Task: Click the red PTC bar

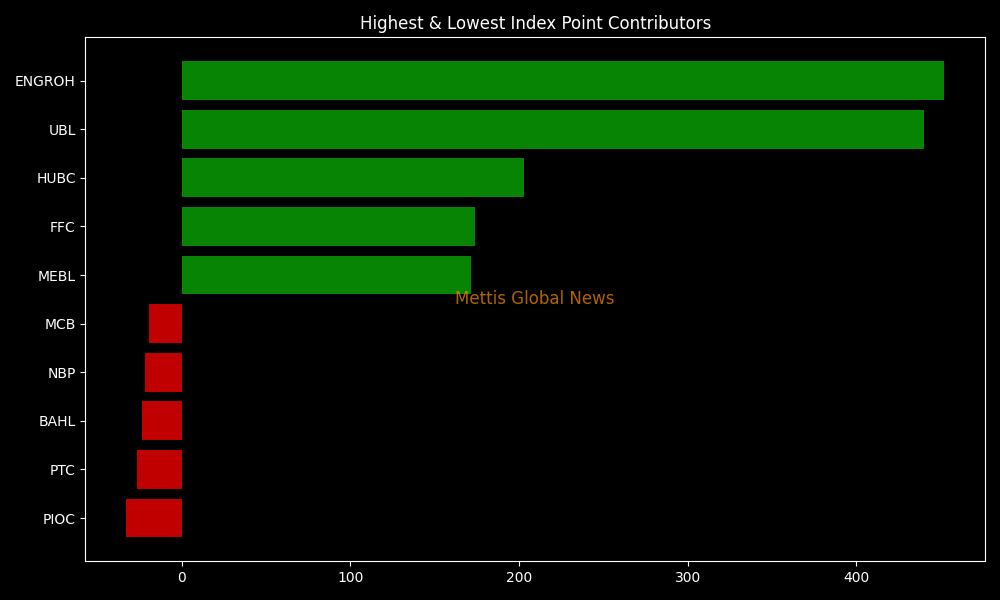Action: tap(160, 470)
